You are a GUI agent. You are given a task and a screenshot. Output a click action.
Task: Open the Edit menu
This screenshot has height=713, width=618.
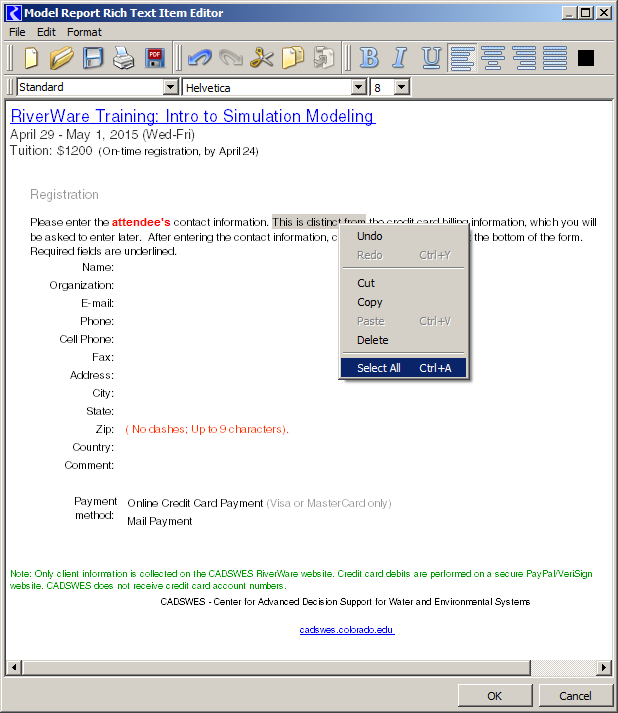click(46, 32)
